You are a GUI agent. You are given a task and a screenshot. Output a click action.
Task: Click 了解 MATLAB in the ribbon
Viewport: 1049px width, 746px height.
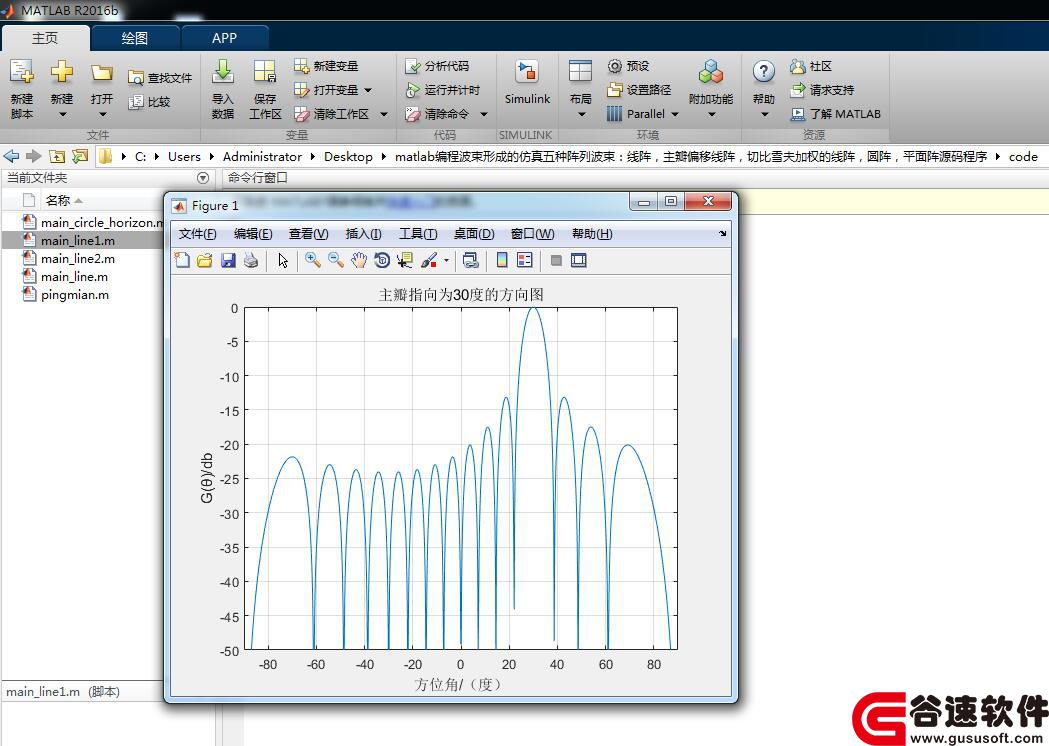coord(836,114)
